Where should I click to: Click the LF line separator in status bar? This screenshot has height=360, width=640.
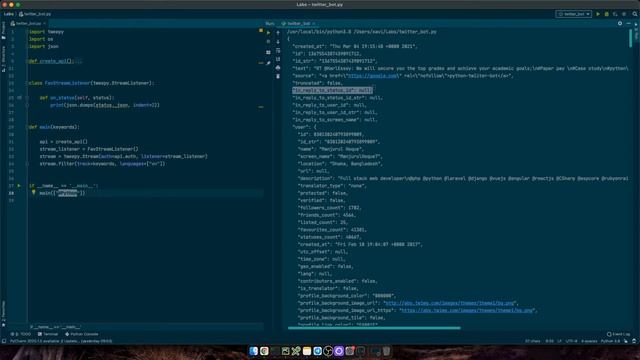tap(560, 341)
